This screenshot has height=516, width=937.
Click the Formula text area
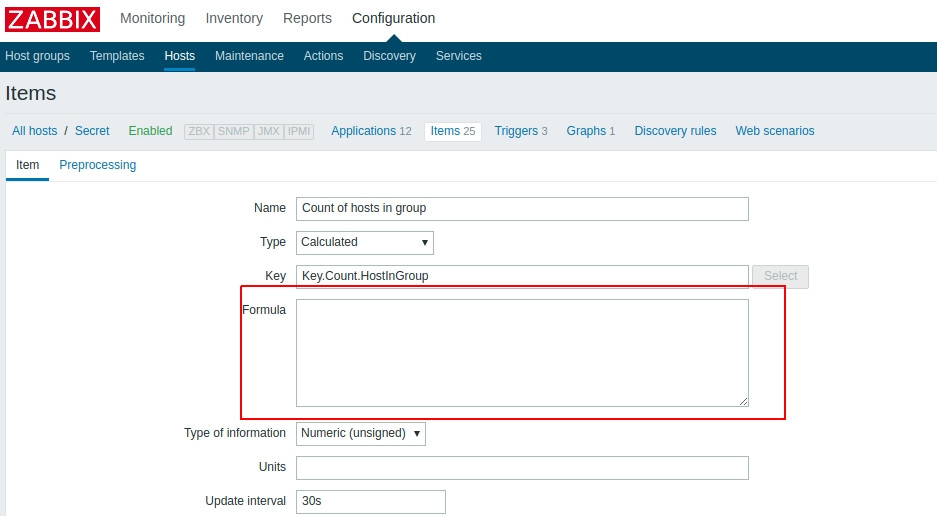(522, 352)
